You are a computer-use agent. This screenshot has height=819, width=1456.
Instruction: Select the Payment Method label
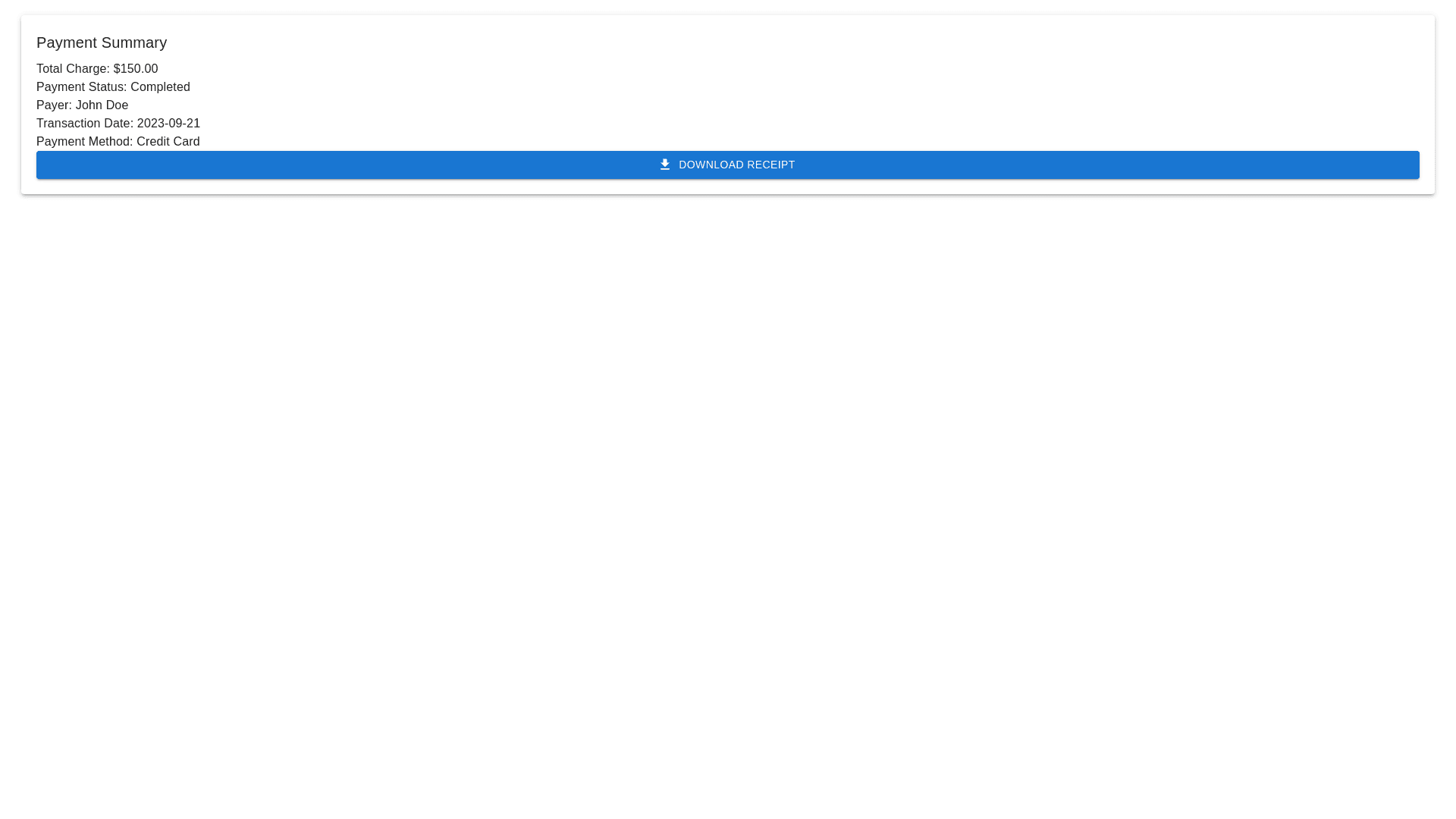tap(84, 142)
